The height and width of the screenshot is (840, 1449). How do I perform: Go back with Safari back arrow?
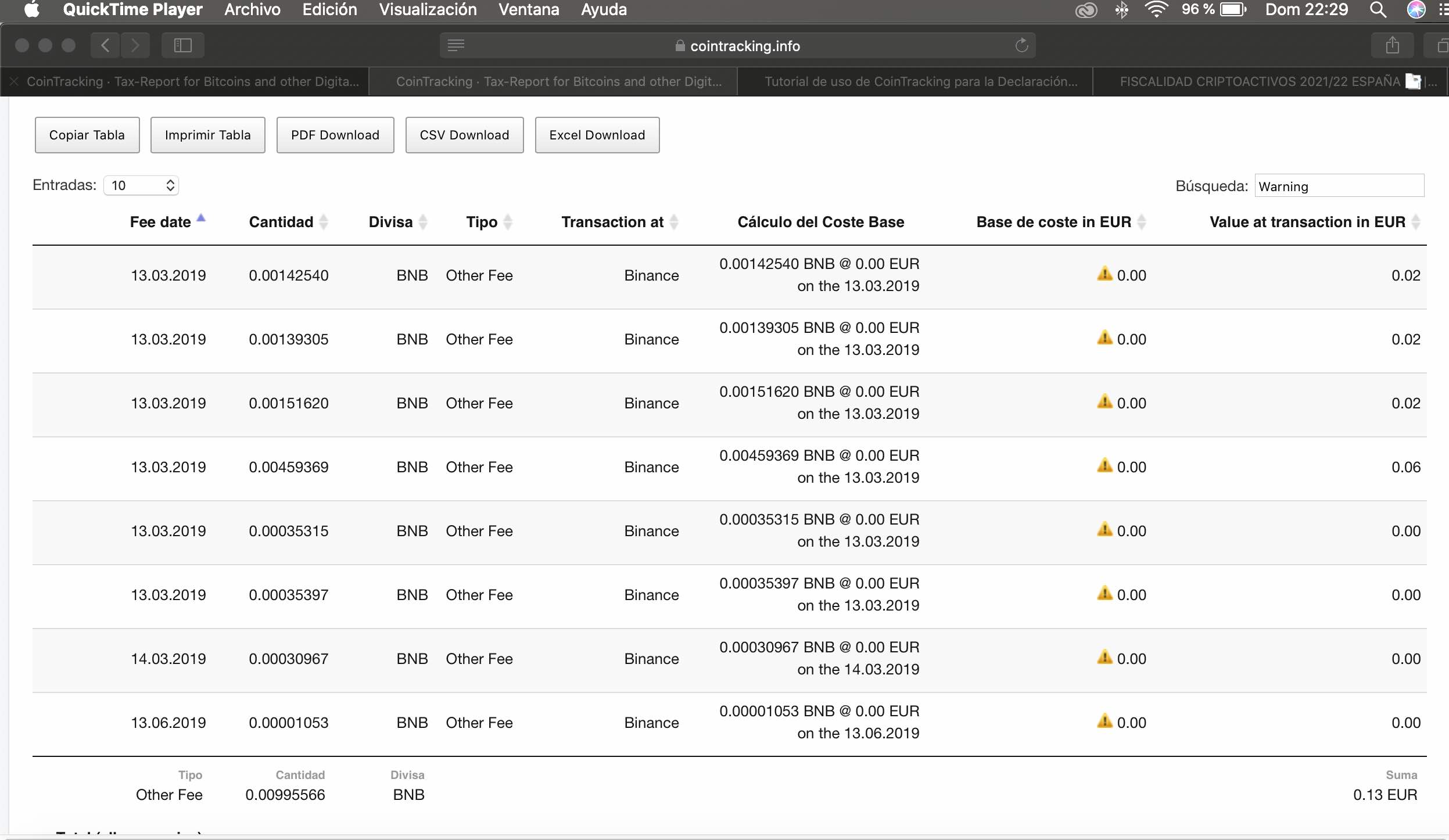[x=105, y=45]
